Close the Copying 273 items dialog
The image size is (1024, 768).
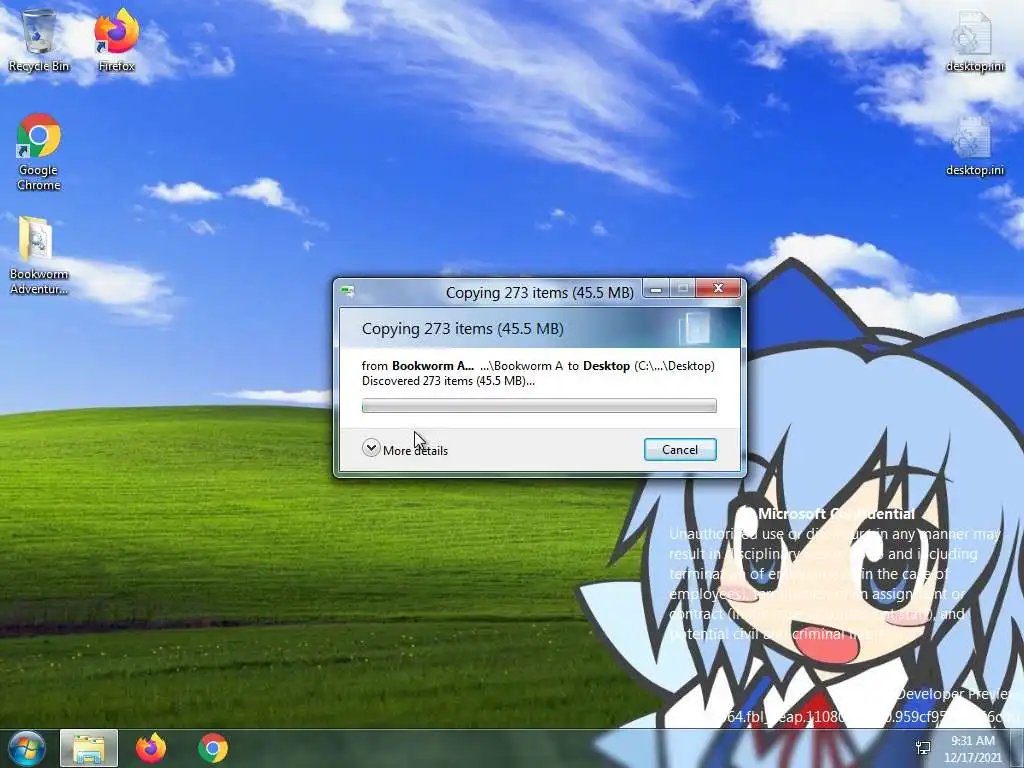pyautogui.click(x=718, y=288)
